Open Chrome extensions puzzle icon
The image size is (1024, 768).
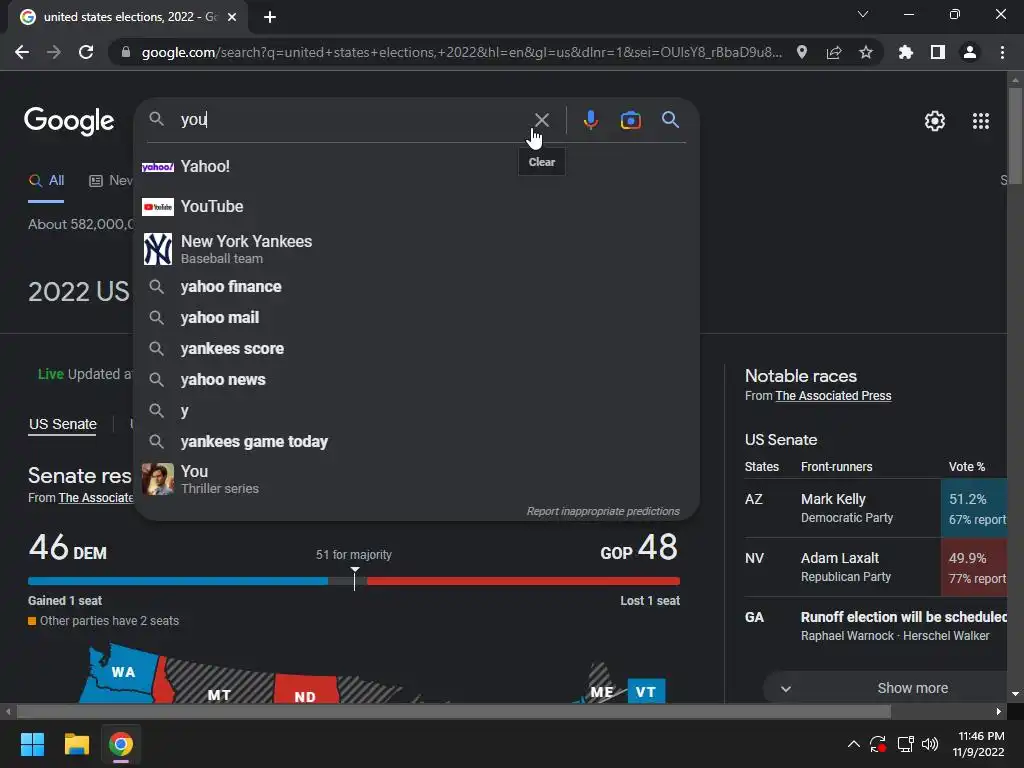(x=905, y=52)
